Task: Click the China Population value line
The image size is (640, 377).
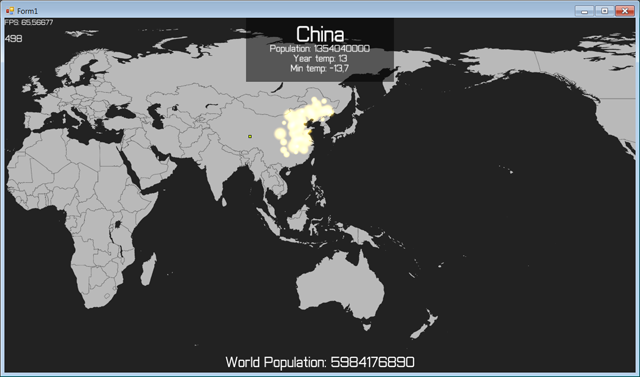Action: point(320,49)
